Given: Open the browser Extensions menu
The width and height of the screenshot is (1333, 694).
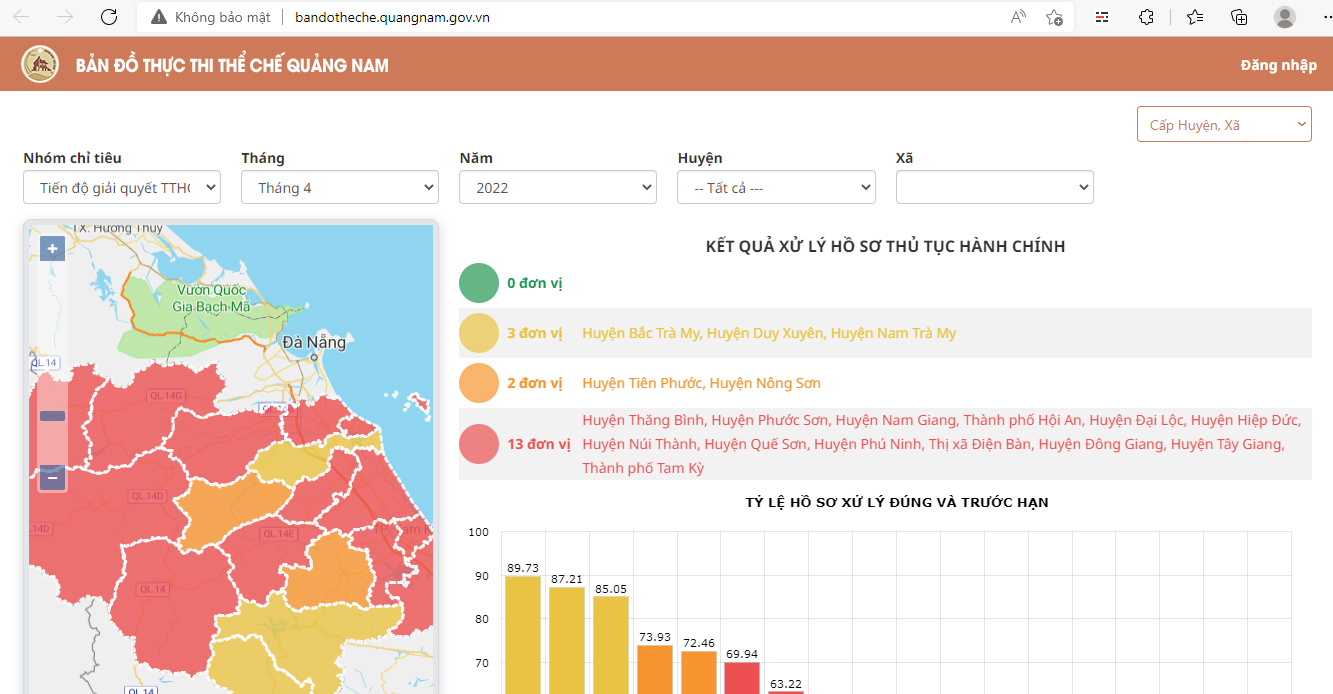Looking at the screenshot, I should (1147, 17).
